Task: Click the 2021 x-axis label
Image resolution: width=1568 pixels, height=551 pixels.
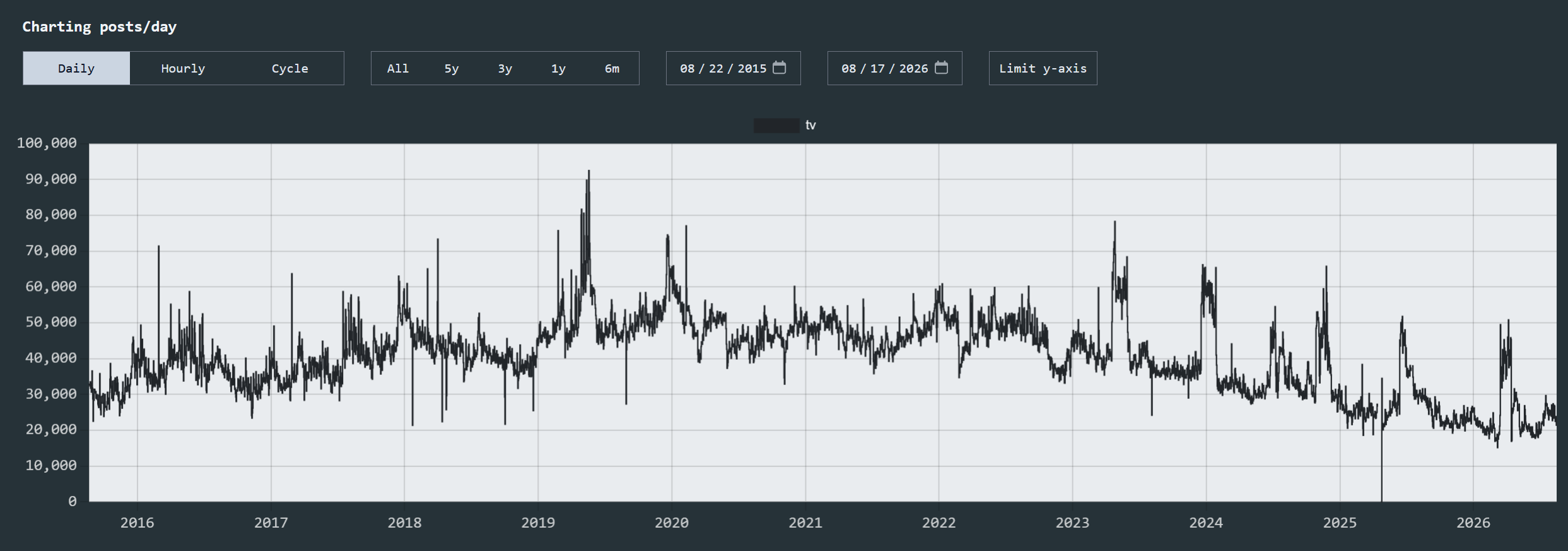Action: pyautogui.click(x=805, y=523)
